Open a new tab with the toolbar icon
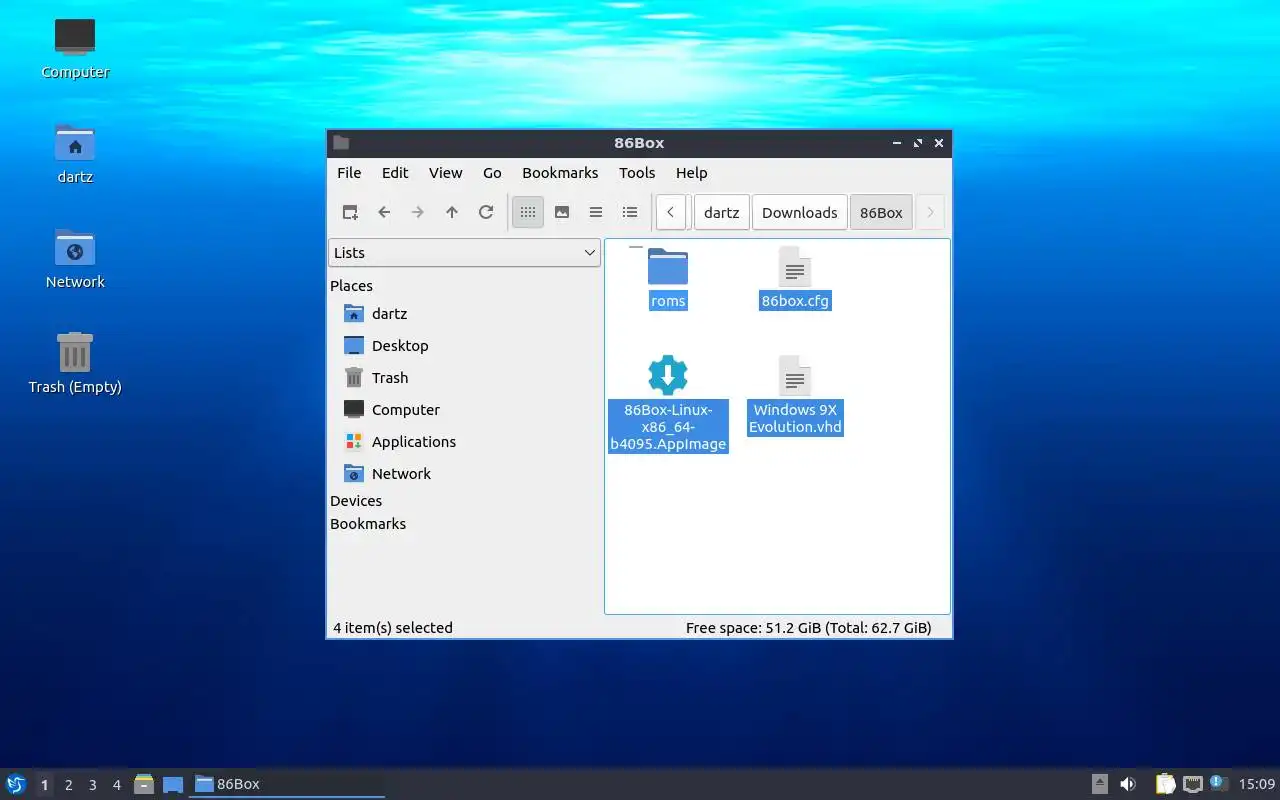The height and width of the screenshot is (800, 1280). 350,212
